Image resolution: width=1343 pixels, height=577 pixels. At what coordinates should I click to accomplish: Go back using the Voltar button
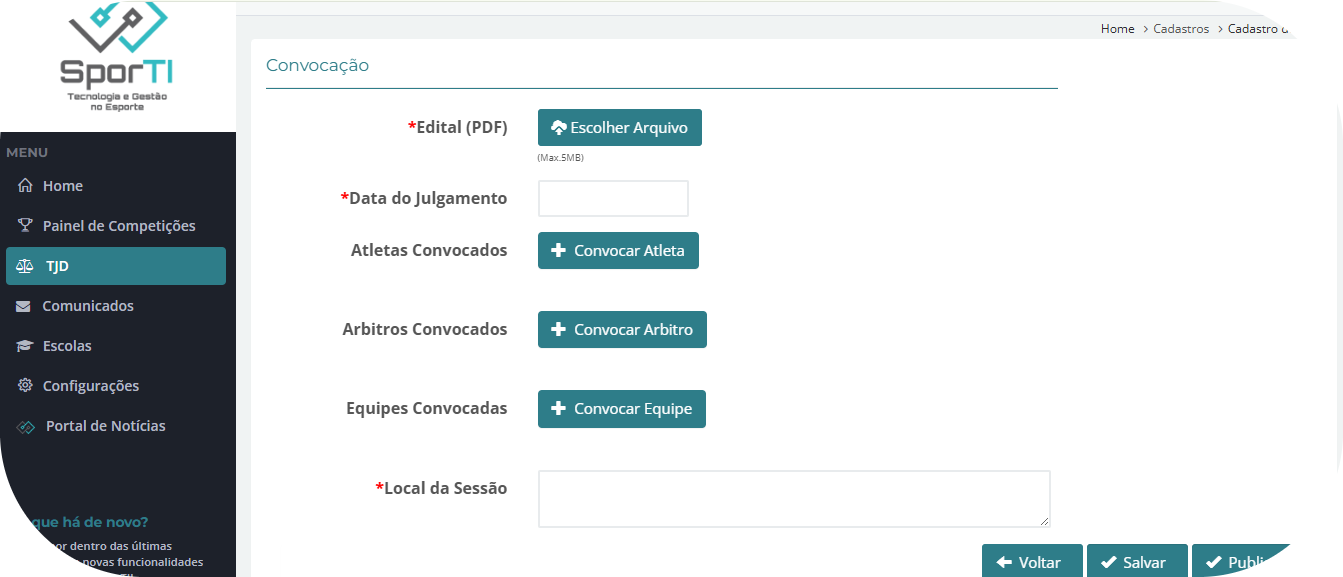click(1031, 562)
